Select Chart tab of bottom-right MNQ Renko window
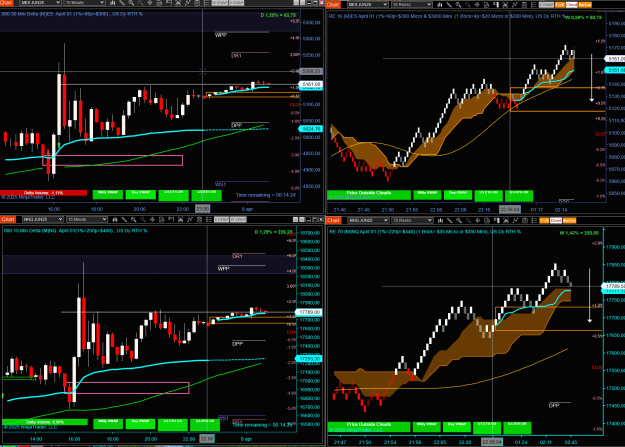 334,221
